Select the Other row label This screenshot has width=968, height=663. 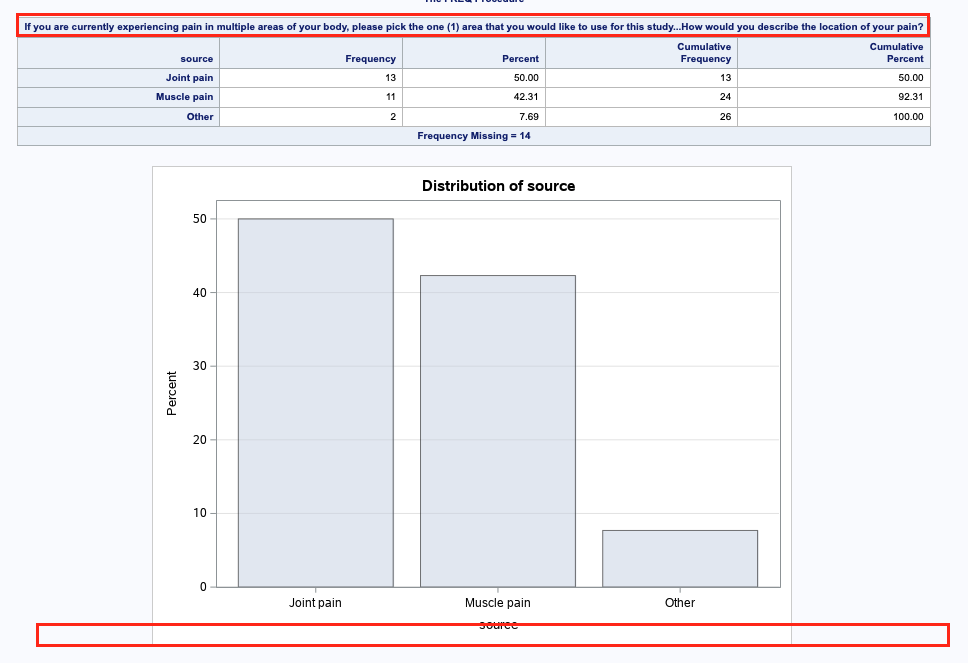(198, 116)
